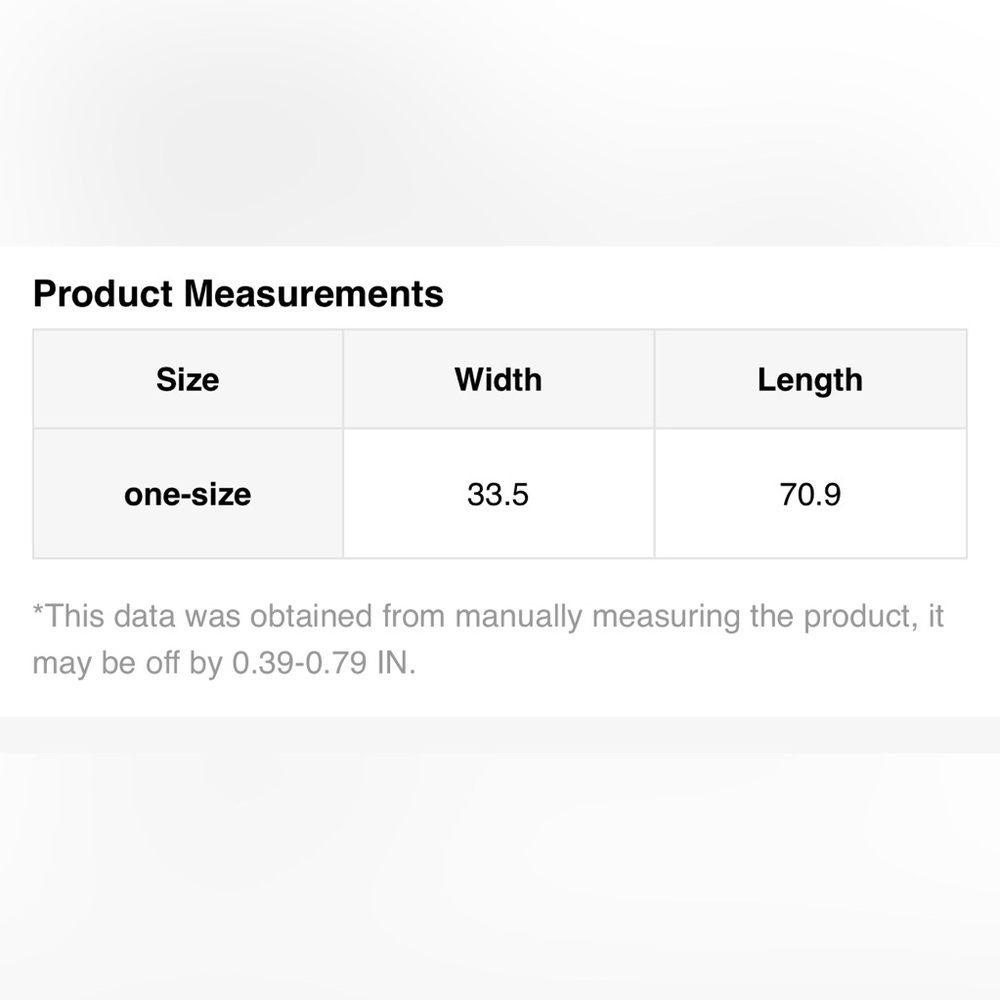Click "*This" at the start of the disclaimer
Screen dimensions: 1000x1000
(67, 616)
